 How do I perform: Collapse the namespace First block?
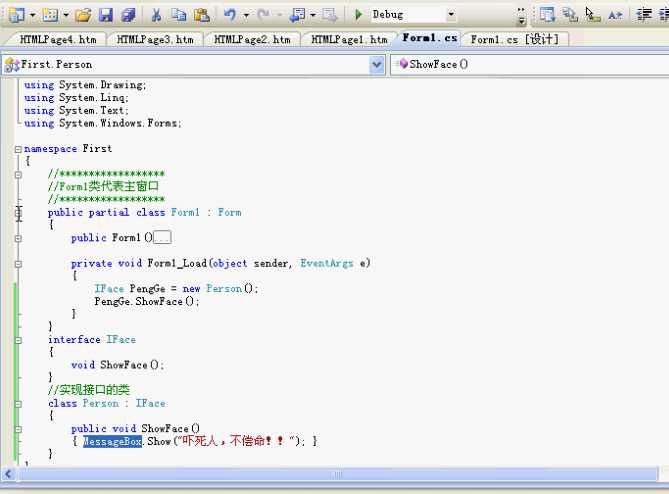(18, 149)
